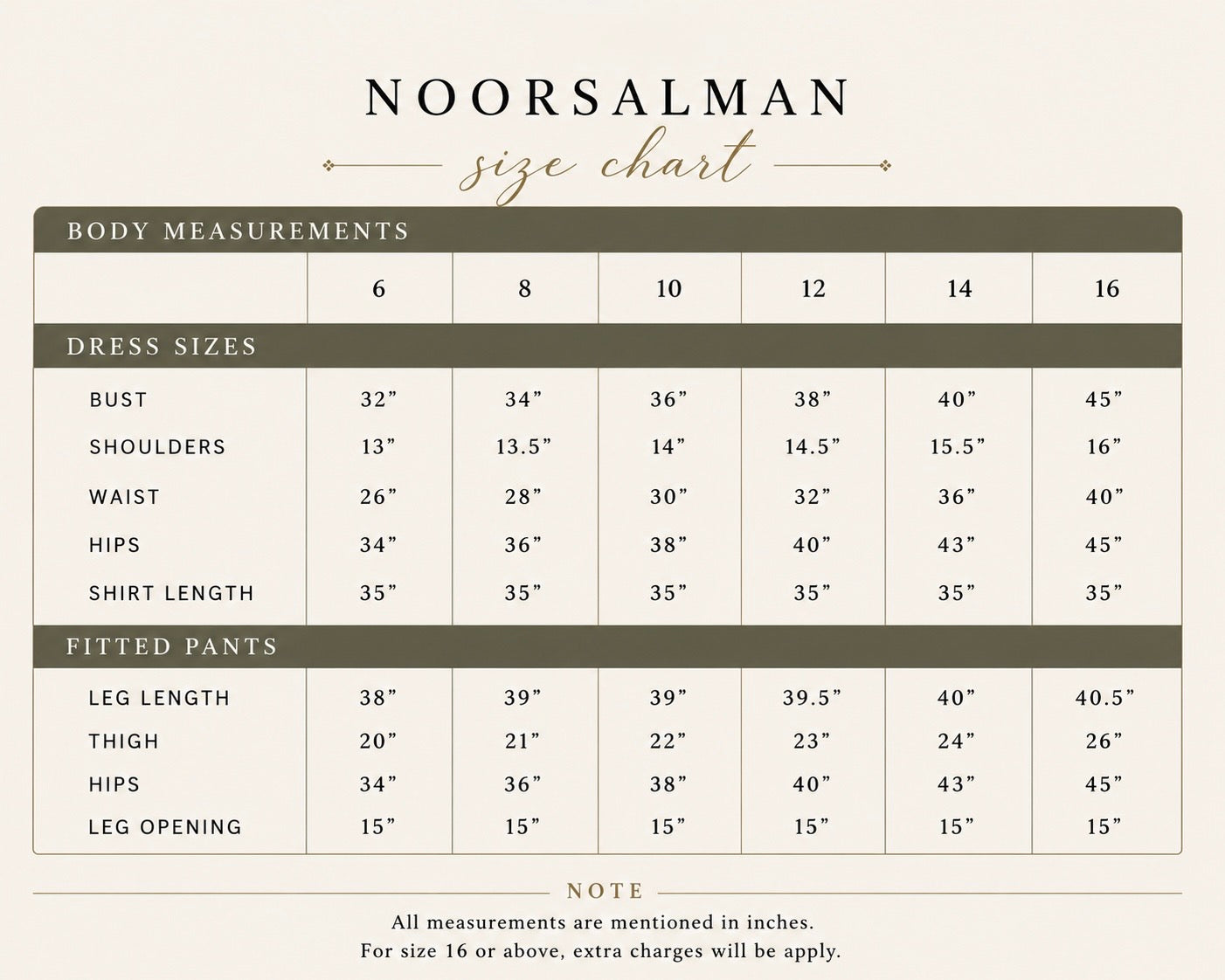Click the WAIST value 28" for size 8
The width and height of the screenshot is (1225, 980).
(x=523, y=497)
